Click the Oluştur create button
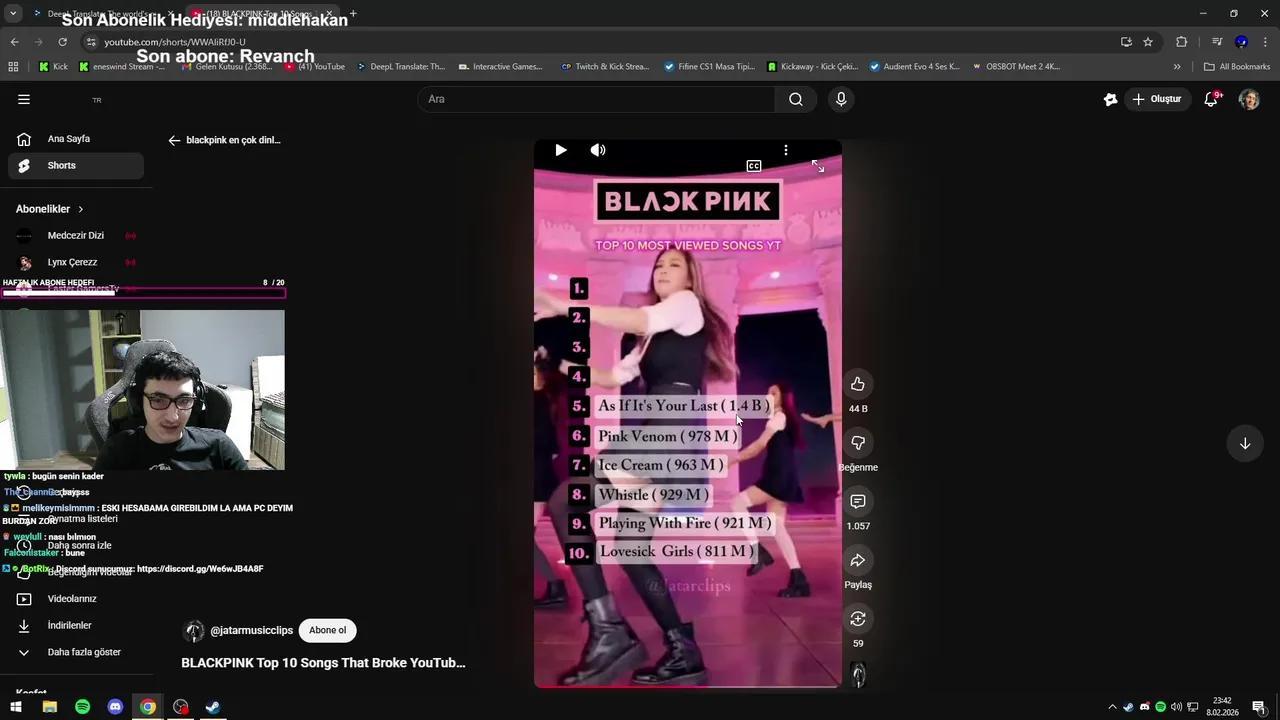This screenshot has height=720, width=1280. (x=1157, y=99)
